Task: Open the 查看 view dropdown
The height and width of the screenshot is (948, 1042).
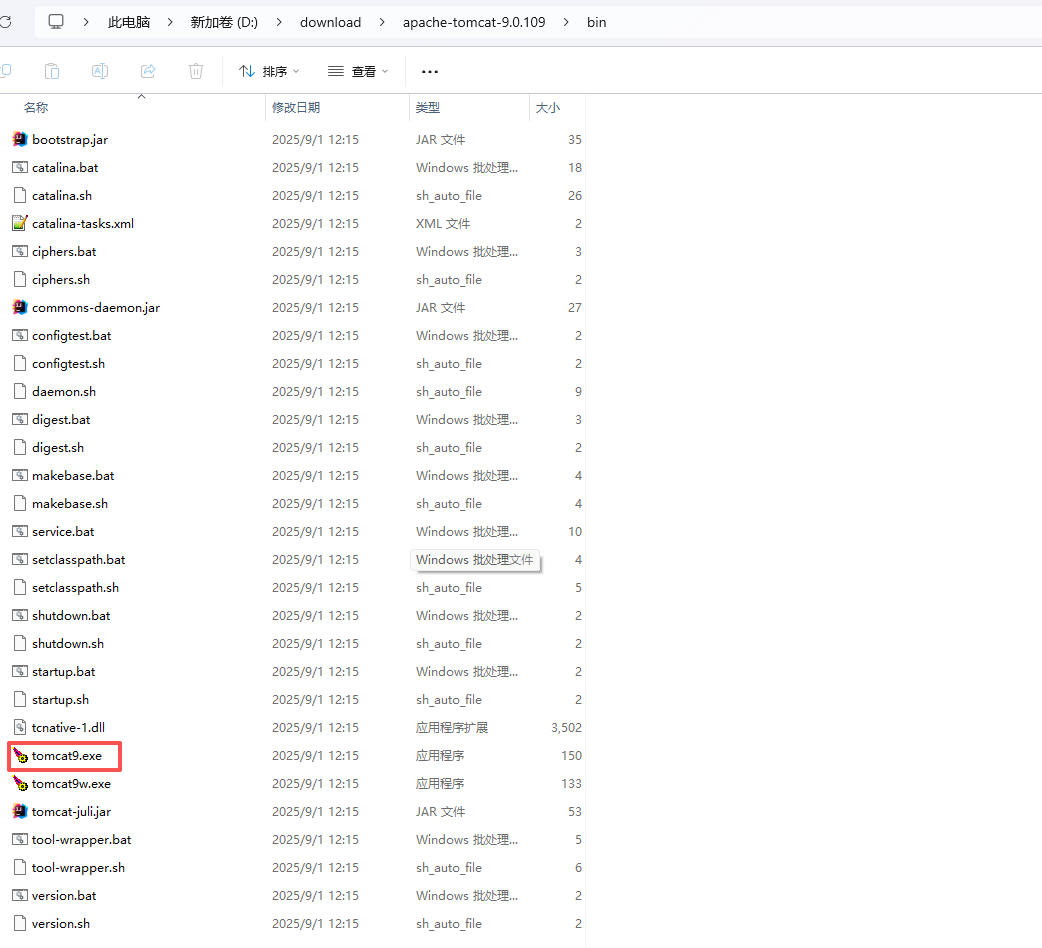Action: pos(357,71)
